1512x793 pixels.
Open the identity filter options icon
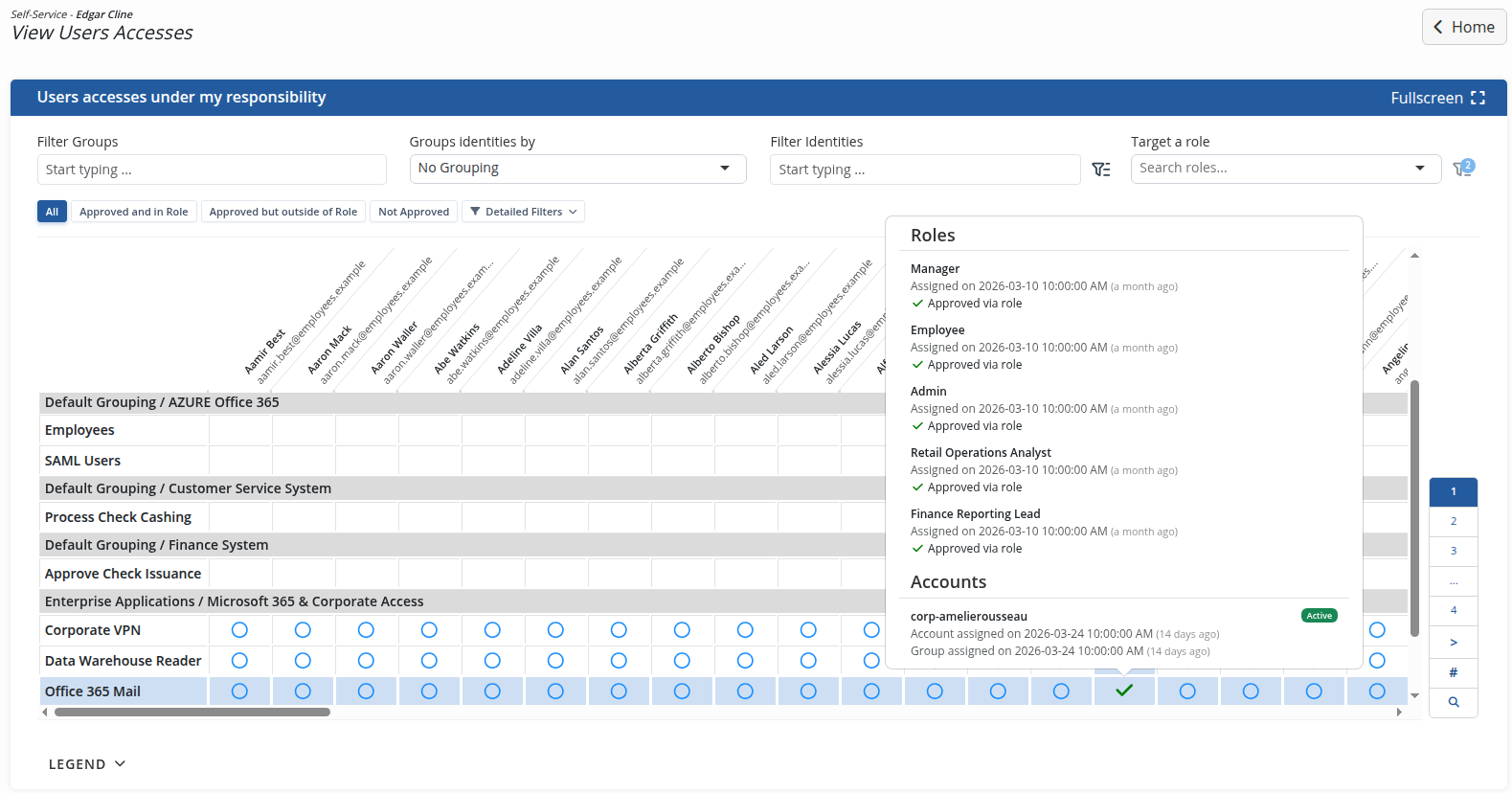(x=1101, y=170)
